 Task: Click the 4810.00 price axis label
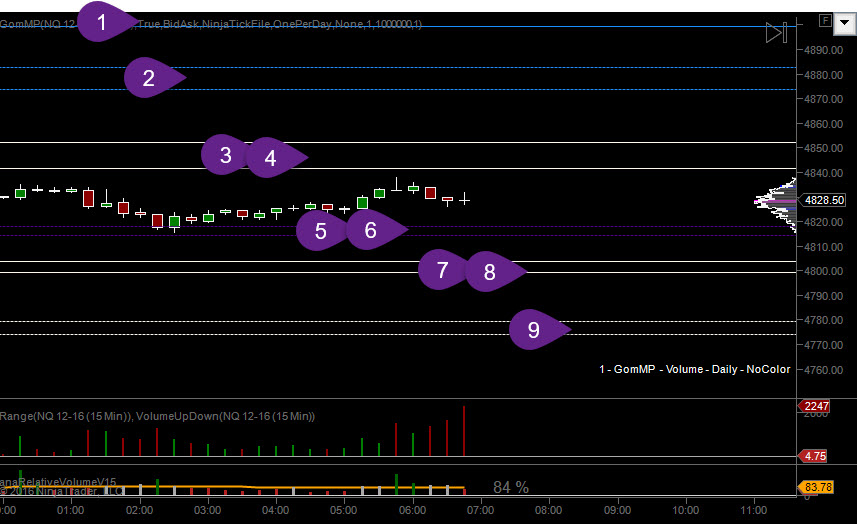(x=823, y=247)
